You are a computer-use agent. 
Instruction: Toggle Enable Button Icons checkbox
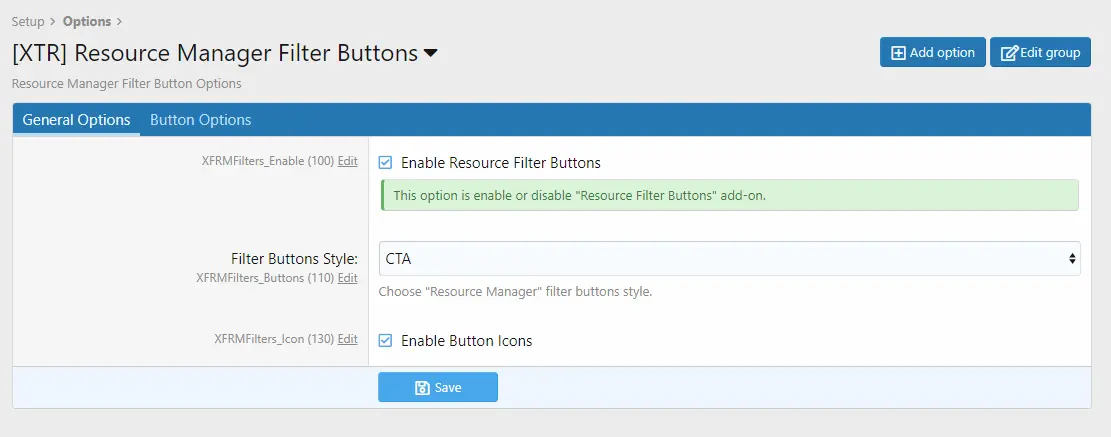385,341
